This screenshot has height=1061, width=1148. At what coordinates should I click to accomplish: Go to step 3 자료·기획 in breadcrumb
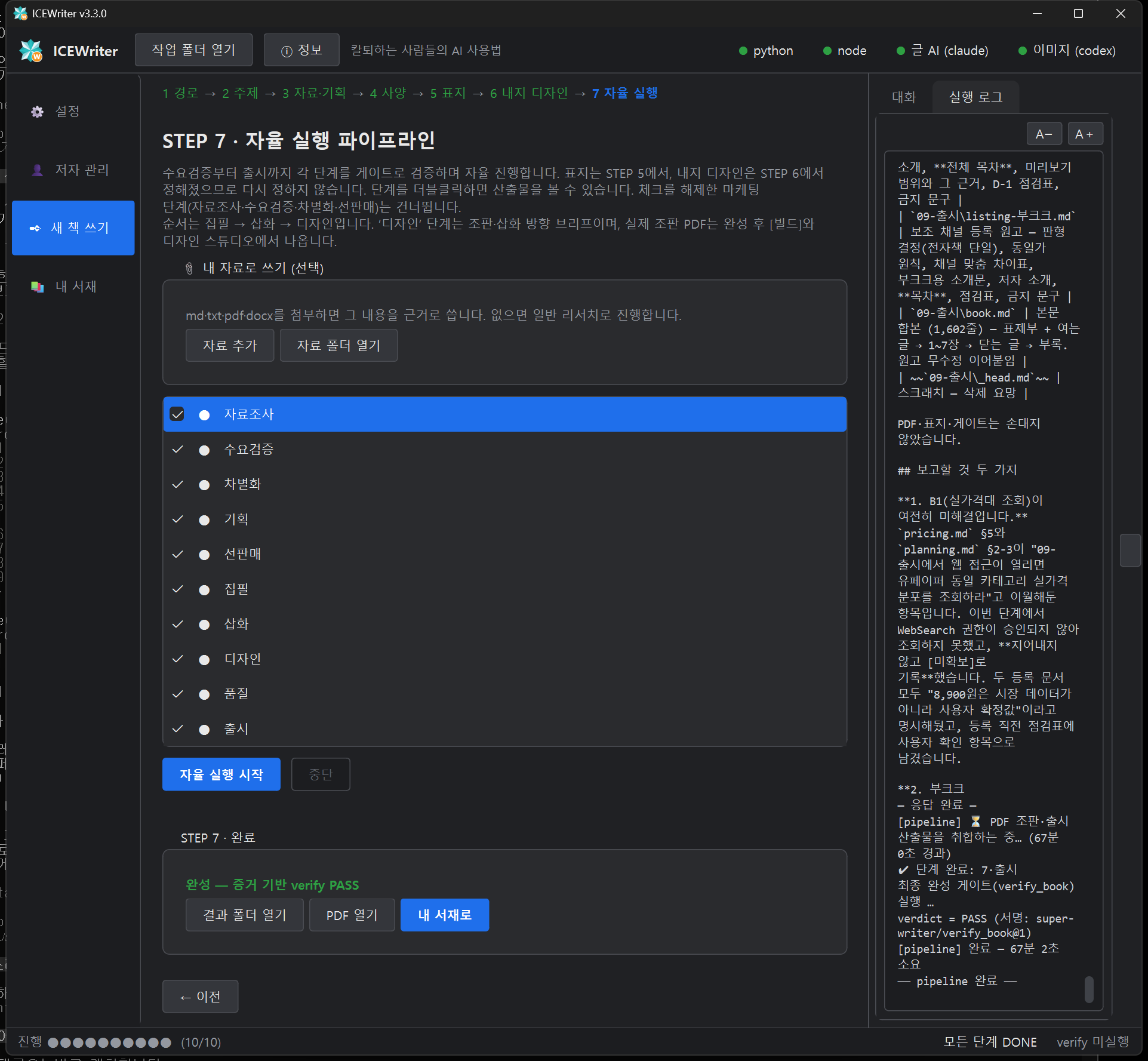(314, 93)
